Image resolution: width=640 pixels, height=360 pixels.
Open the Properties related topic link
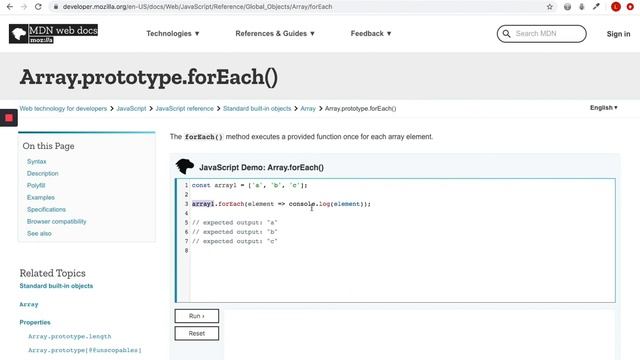35,322
